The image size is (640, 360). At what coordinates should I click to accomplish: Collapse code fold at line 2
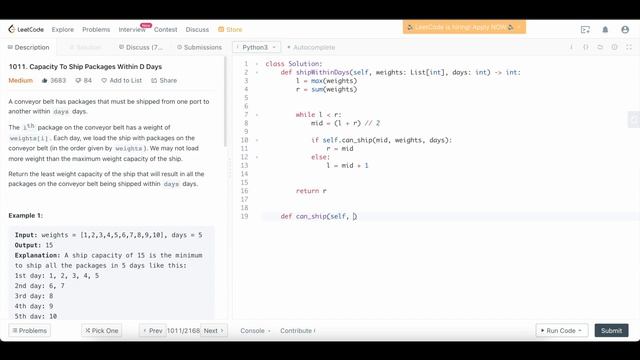(x=257, y=73)
